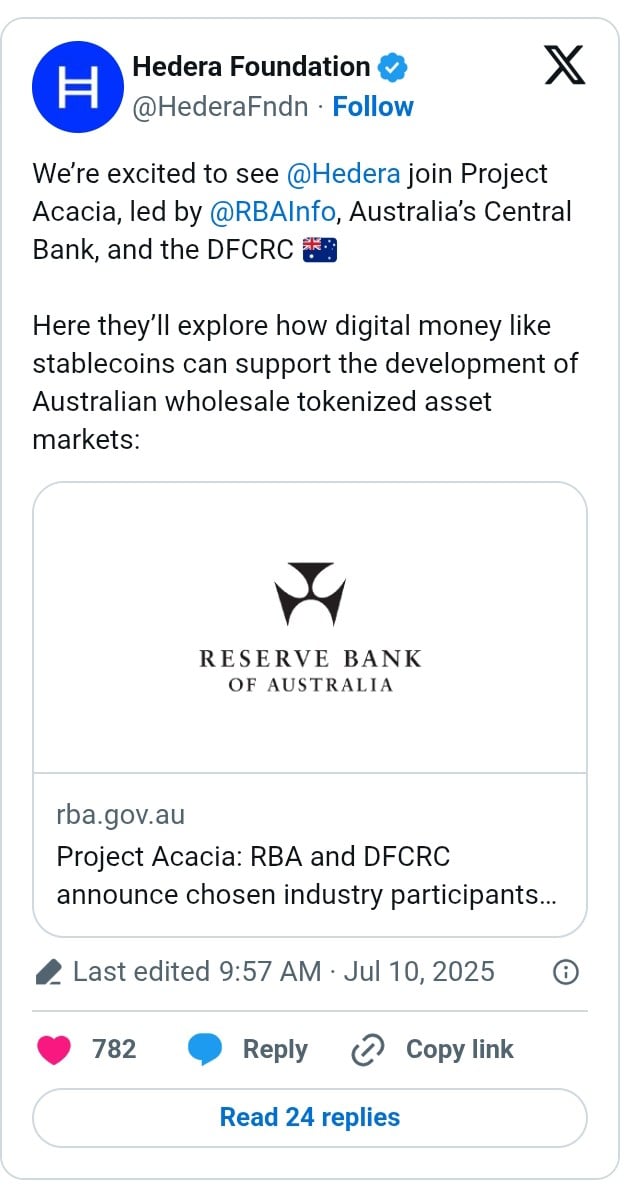Image resolution: width=626 pixels, height=1189 pixels.
Task: Click the blue reply bubble icon
Action: click(x=205, y=1050)
